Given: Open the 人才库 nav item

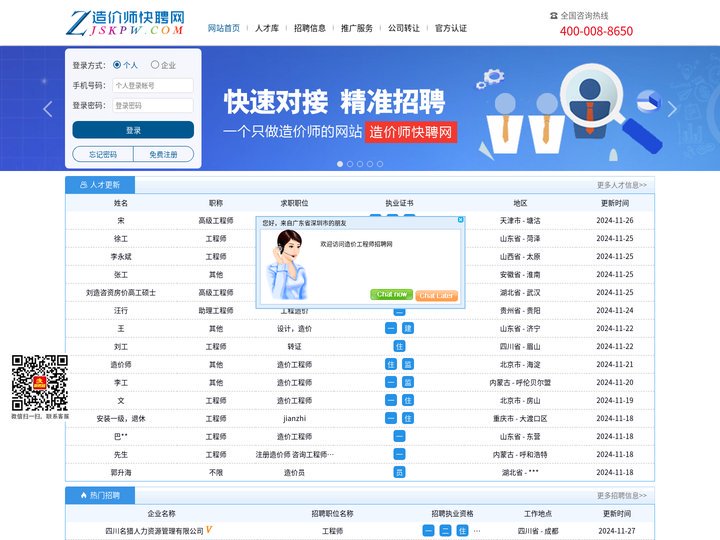Looking at the screenshot, I should [267, 28].
